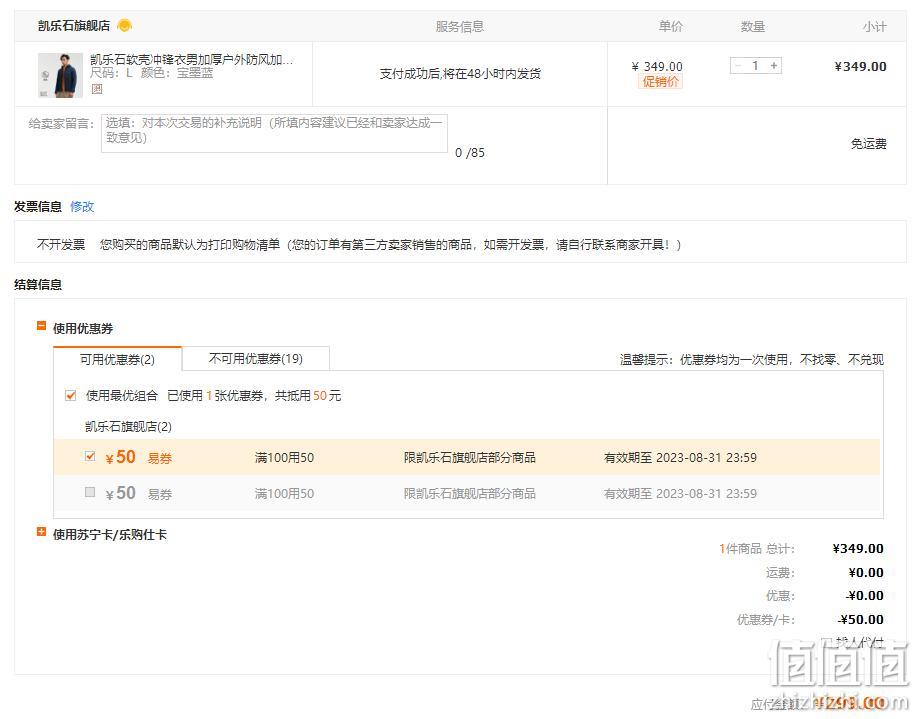Image resolution: width=918 pixels, height=719 pixels.
Task: Switch to 不可用优惠券(19) tab
Action: click(256, 358)
